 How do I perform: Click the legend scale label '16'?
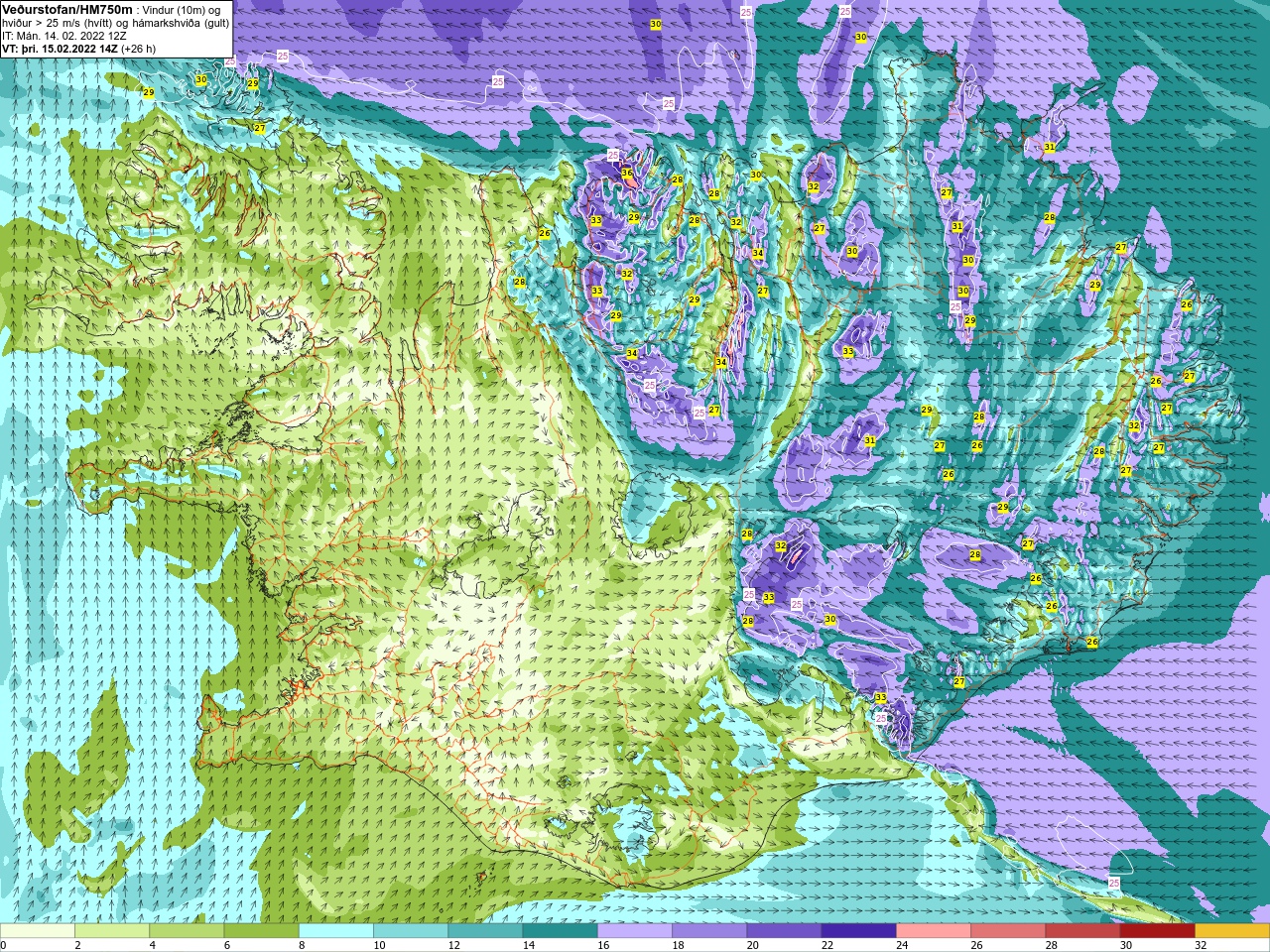pyautogui.click(x=604, y=945)
